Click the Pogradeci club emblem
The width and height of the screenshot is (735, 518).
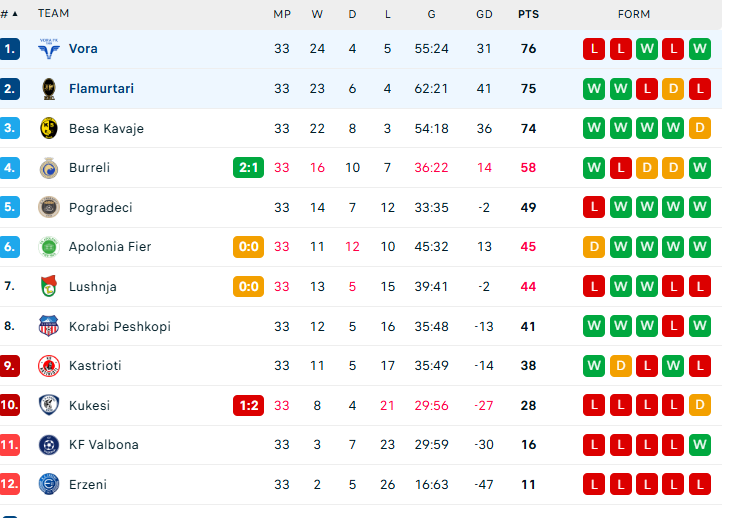click(x=48, y=207)
